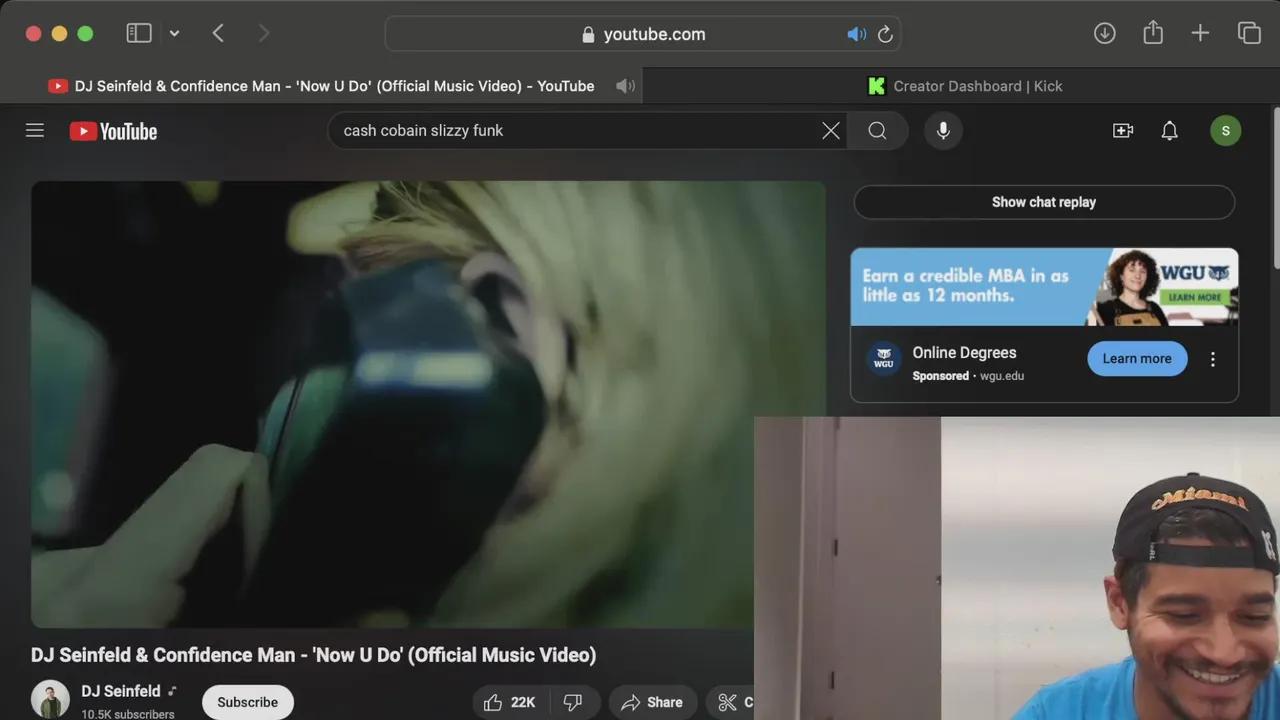Click the Online Degrees ad title
The width and height of the screenshot is (1280, 720).
pos(964,353)
